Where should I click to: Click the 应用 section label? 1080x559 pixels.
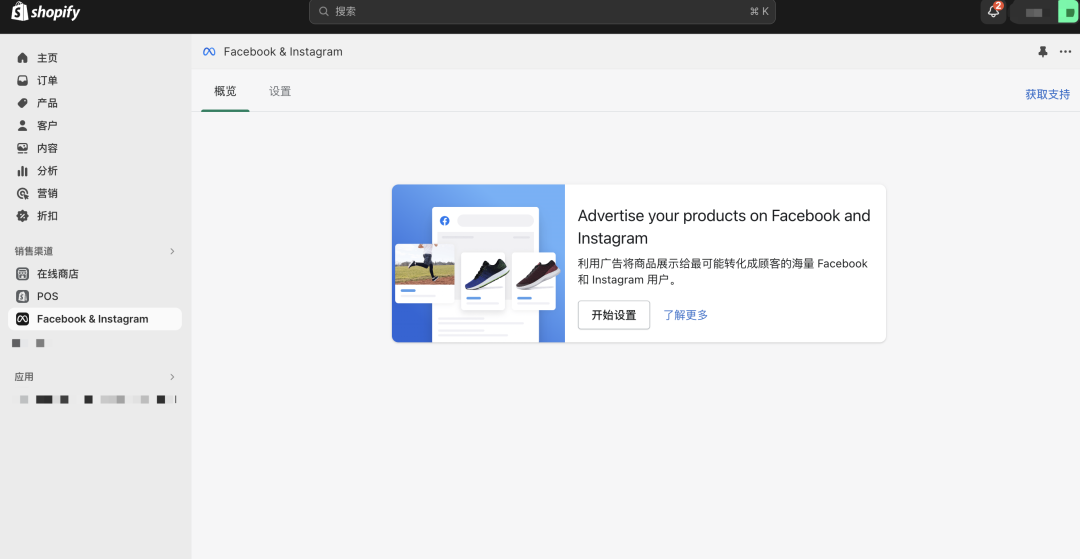[24, 377]
